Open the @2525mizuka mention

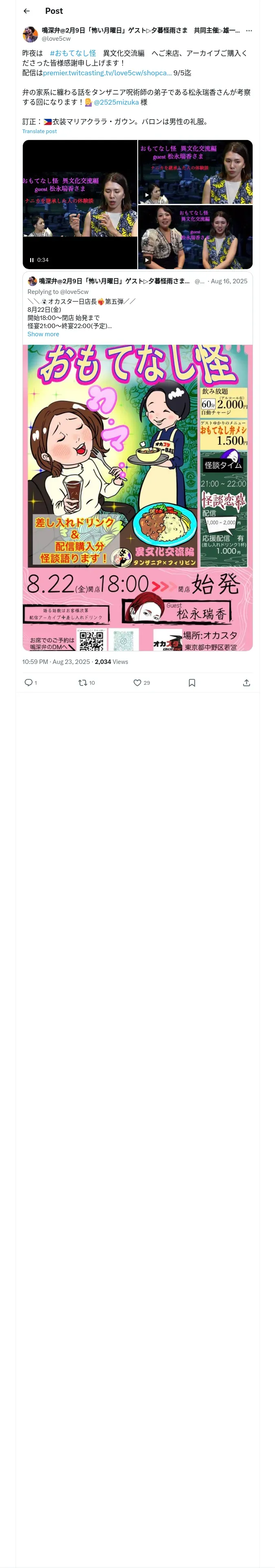pos(116,102)
